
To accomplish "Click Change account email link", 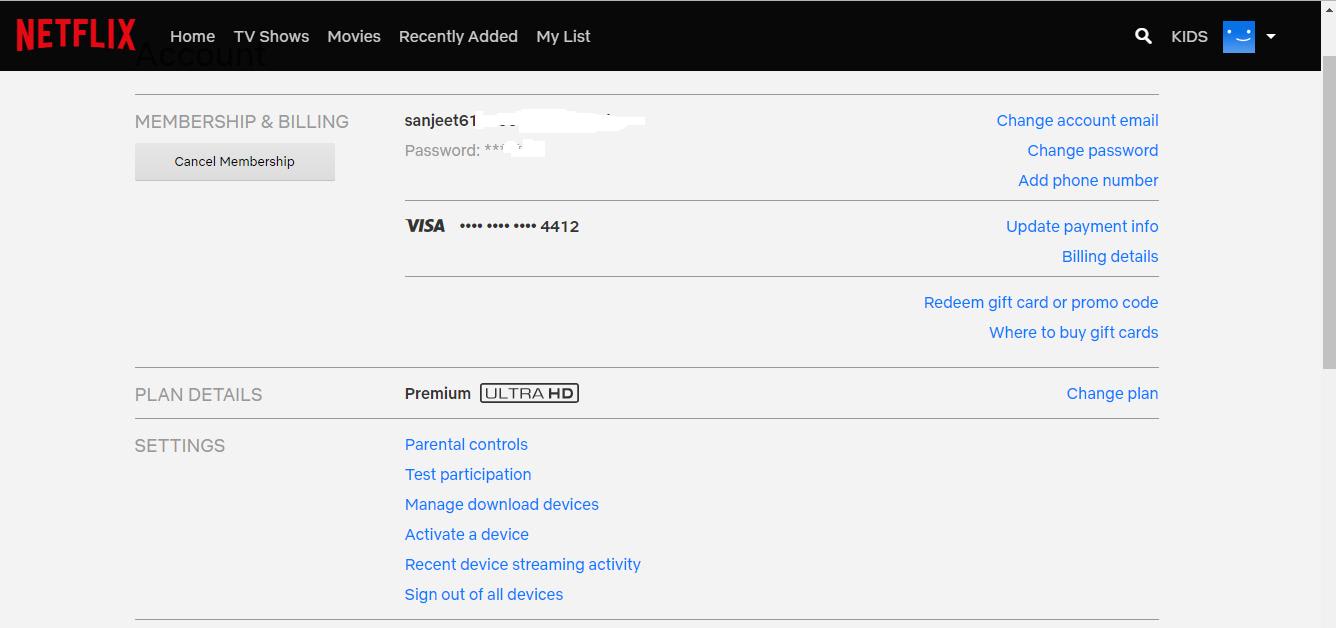I will tap(1077, 120).
